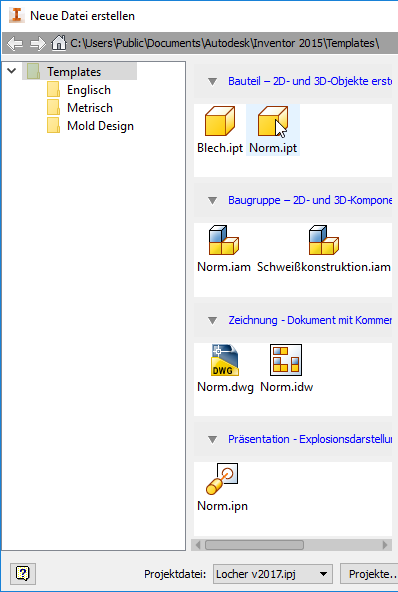The image size is (398, 592).
Task: Click the templates path address text
Action: pyautogui.click(x=225, y=43)
